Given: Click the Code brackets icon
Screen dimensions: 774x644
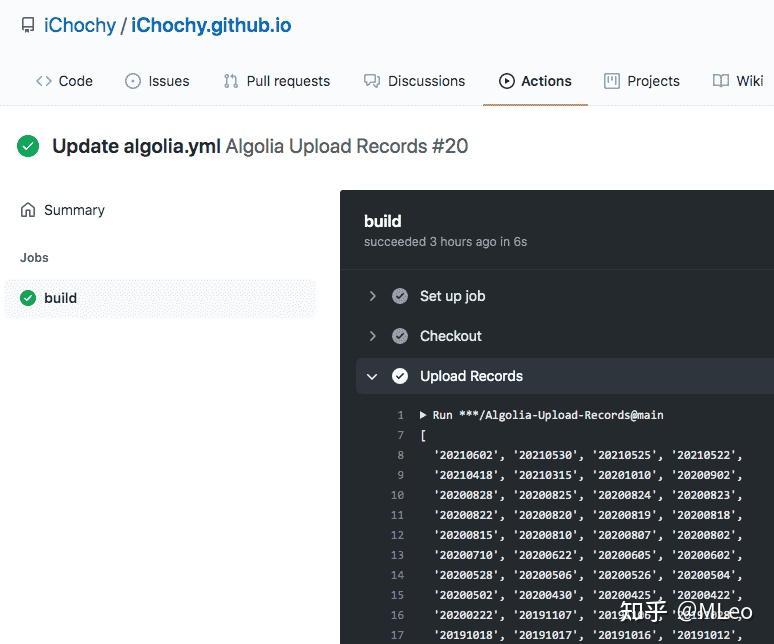Looking at the screenshot, I should 44,81.
